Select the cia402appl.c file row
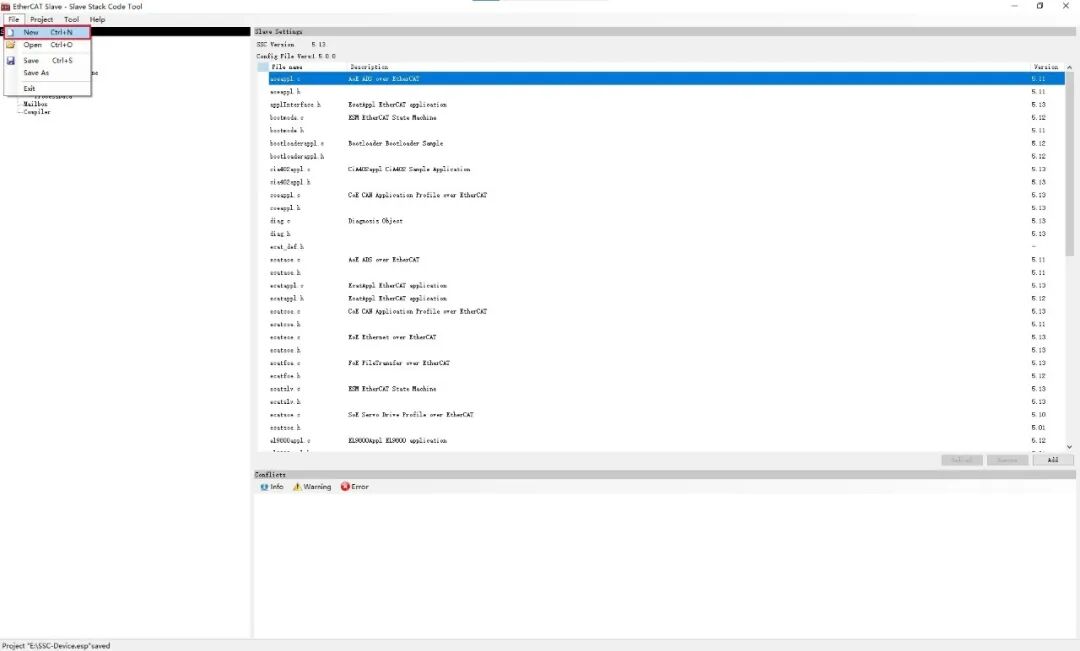 [666, 169]
